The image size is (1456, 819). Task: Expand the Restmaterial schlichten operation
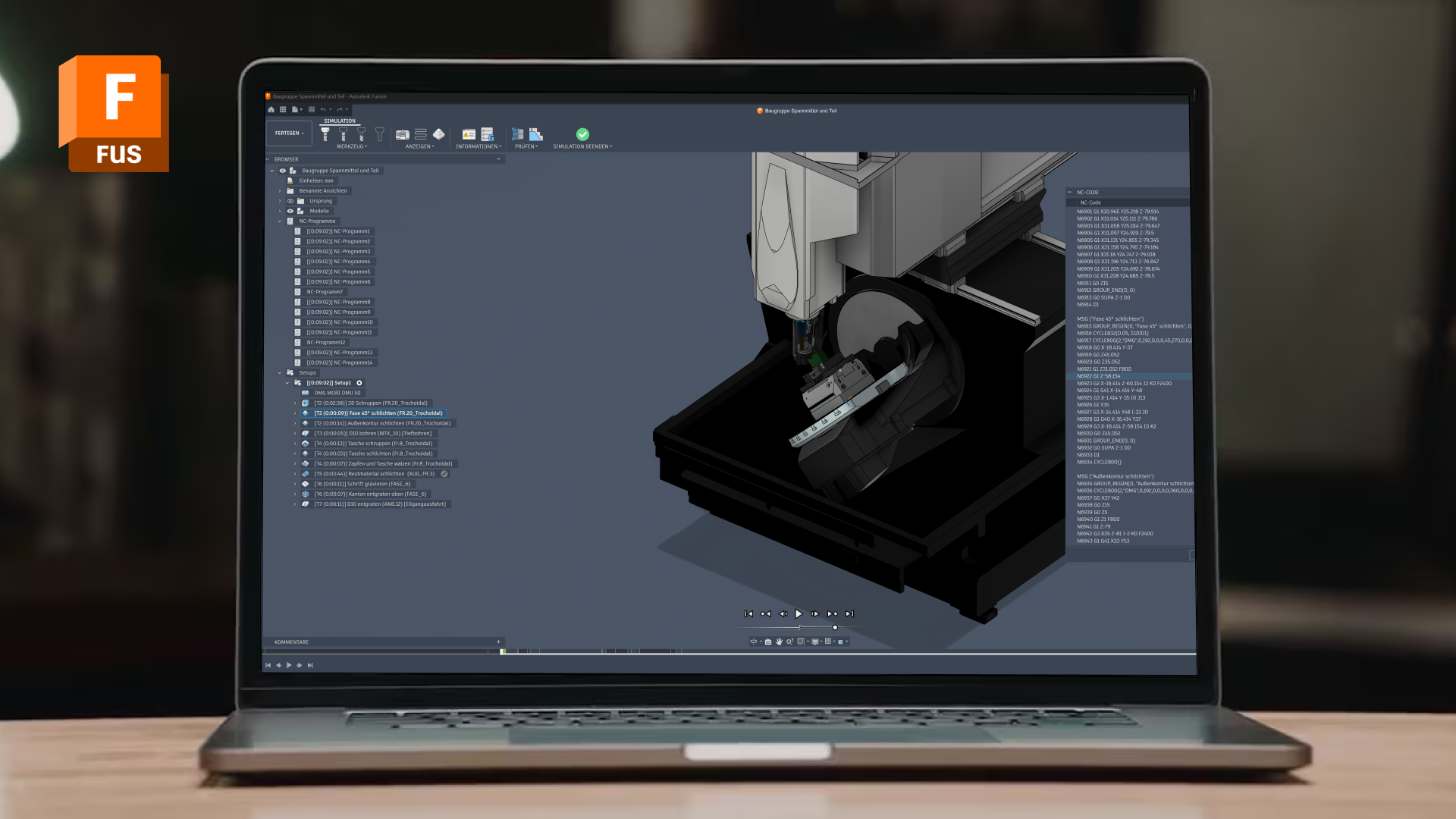[295, 474]
